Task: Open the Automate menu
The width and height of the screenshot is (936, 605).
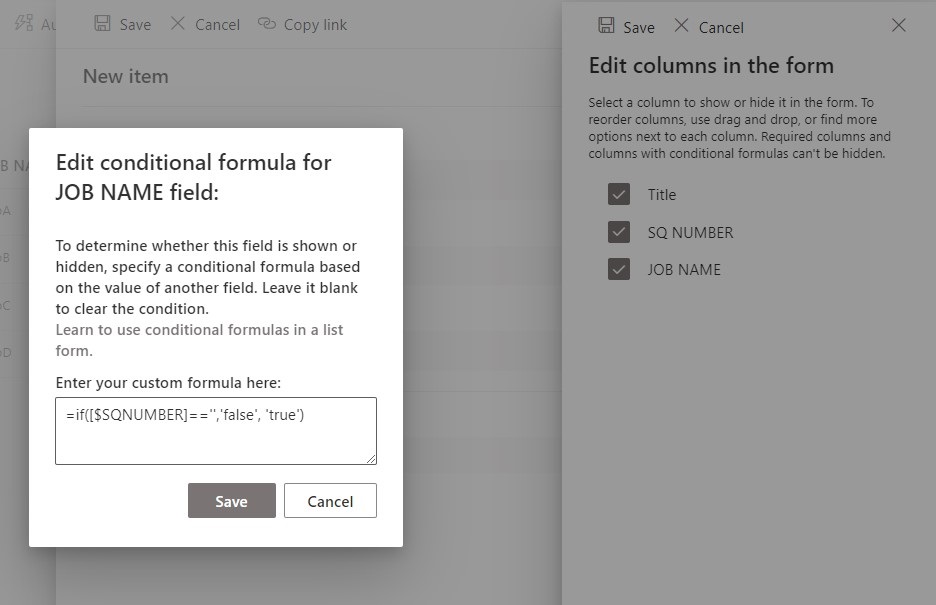Action: pyautogui.click(x=30, y=24)
